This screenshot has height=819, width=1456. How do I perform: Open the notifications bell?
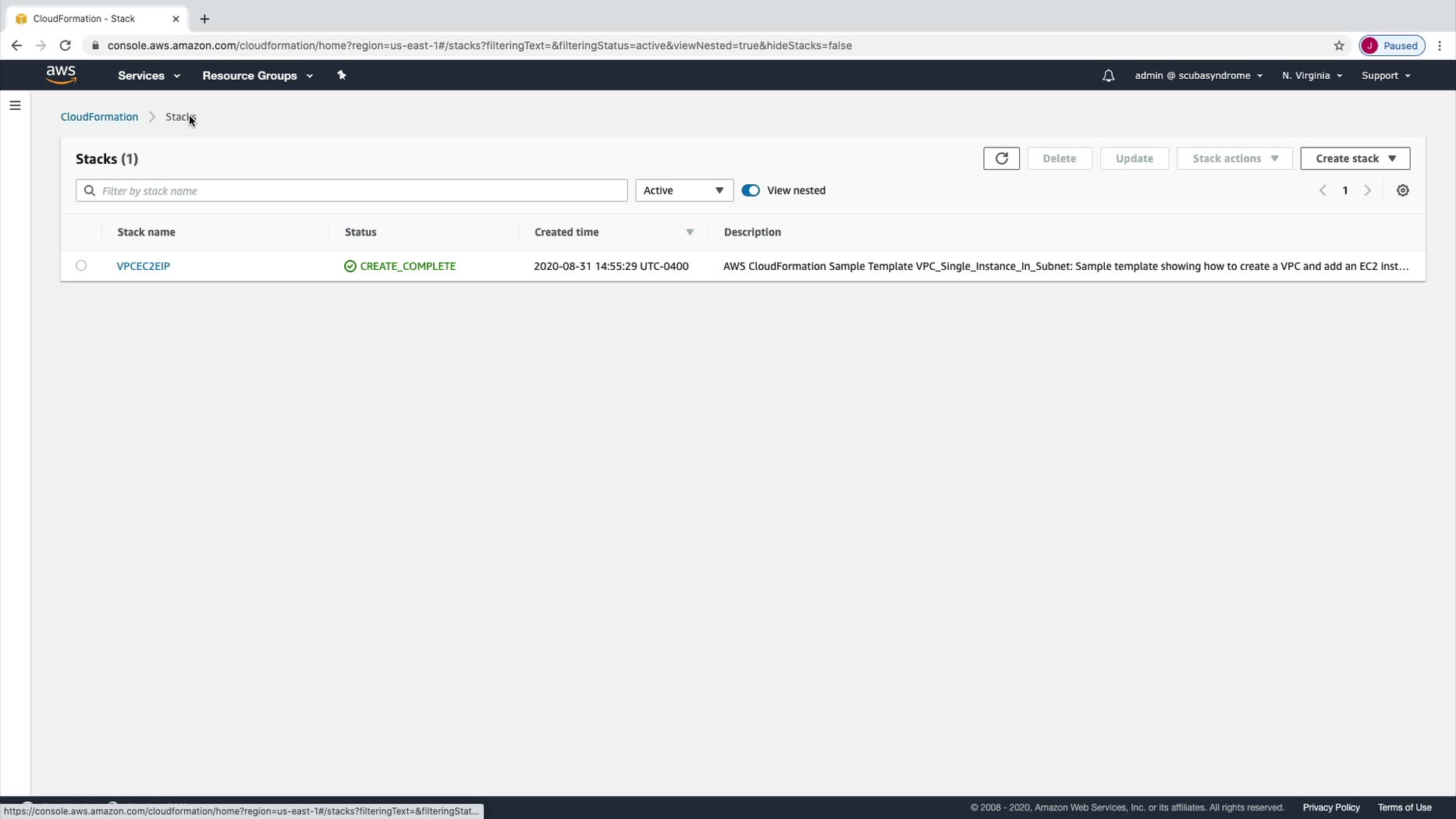[1108, 76]
